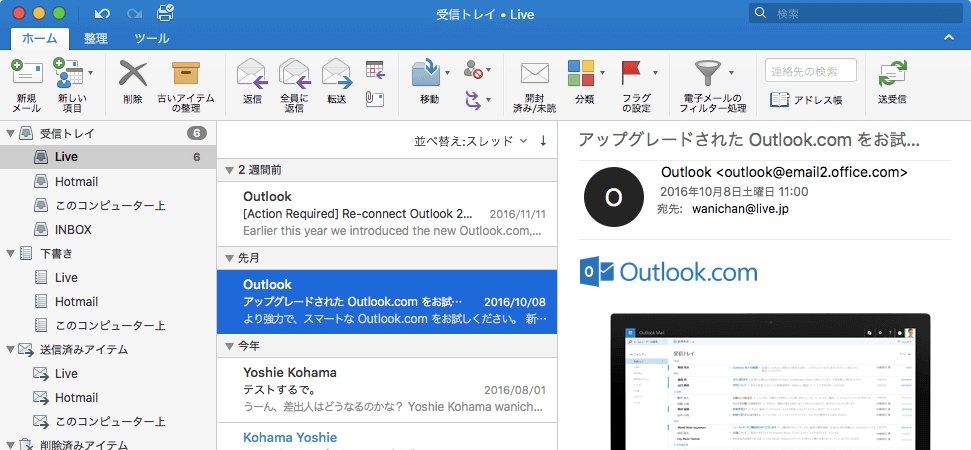The height and width of the screenshot is (450, 971).
Task: Select Live under 下書き
Action: [108, 277]
